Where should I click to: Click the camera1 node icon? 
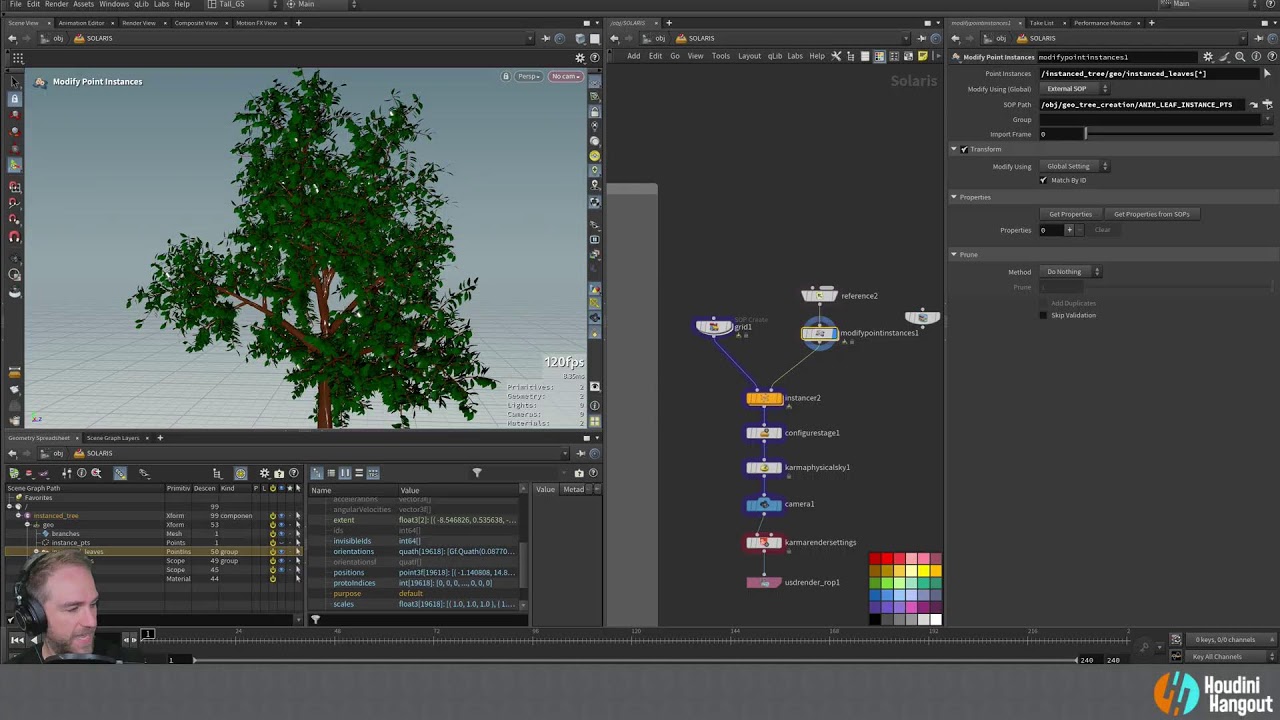point(764,504)
